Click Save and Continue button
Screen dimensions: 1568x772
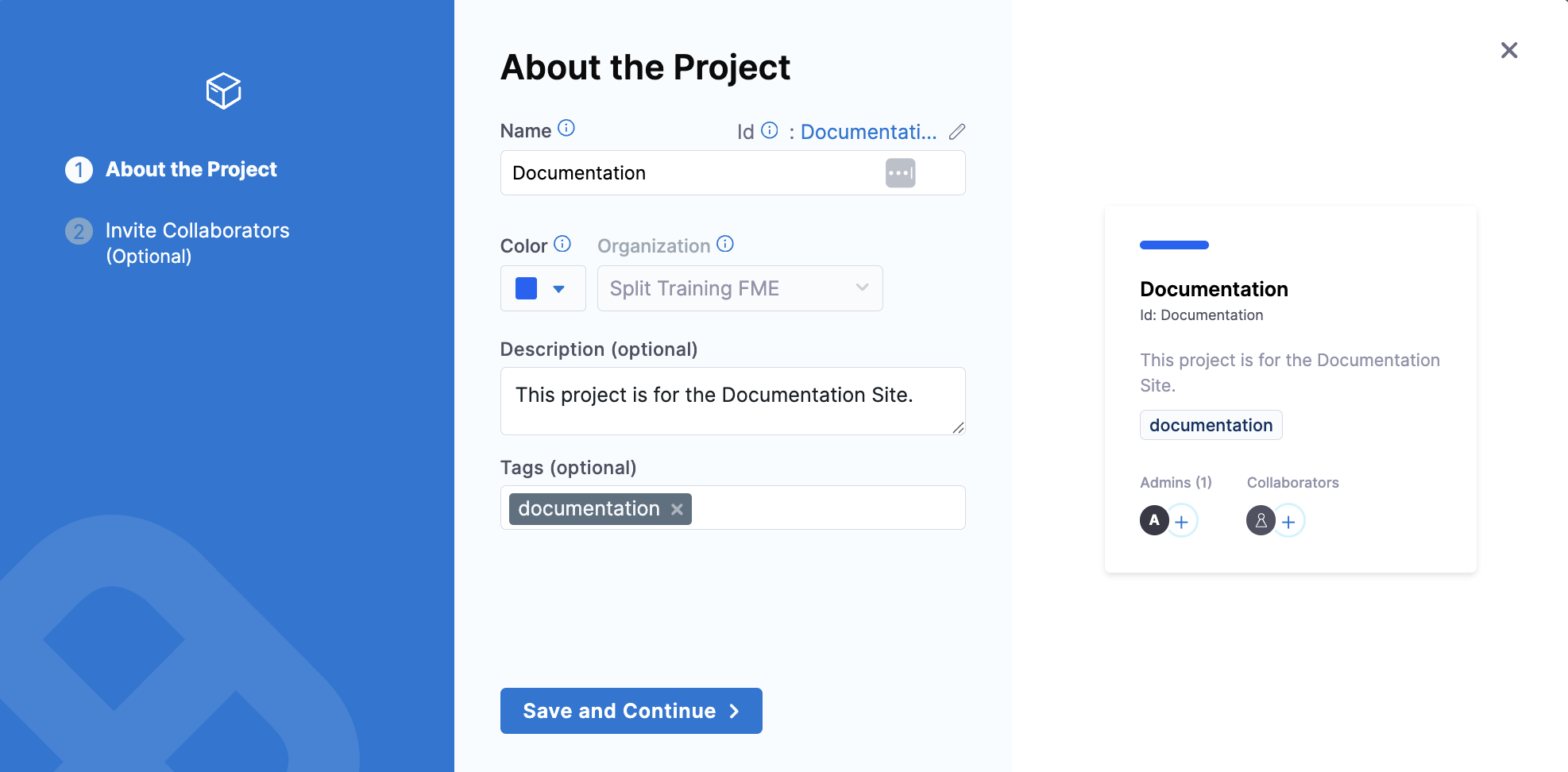631,711
